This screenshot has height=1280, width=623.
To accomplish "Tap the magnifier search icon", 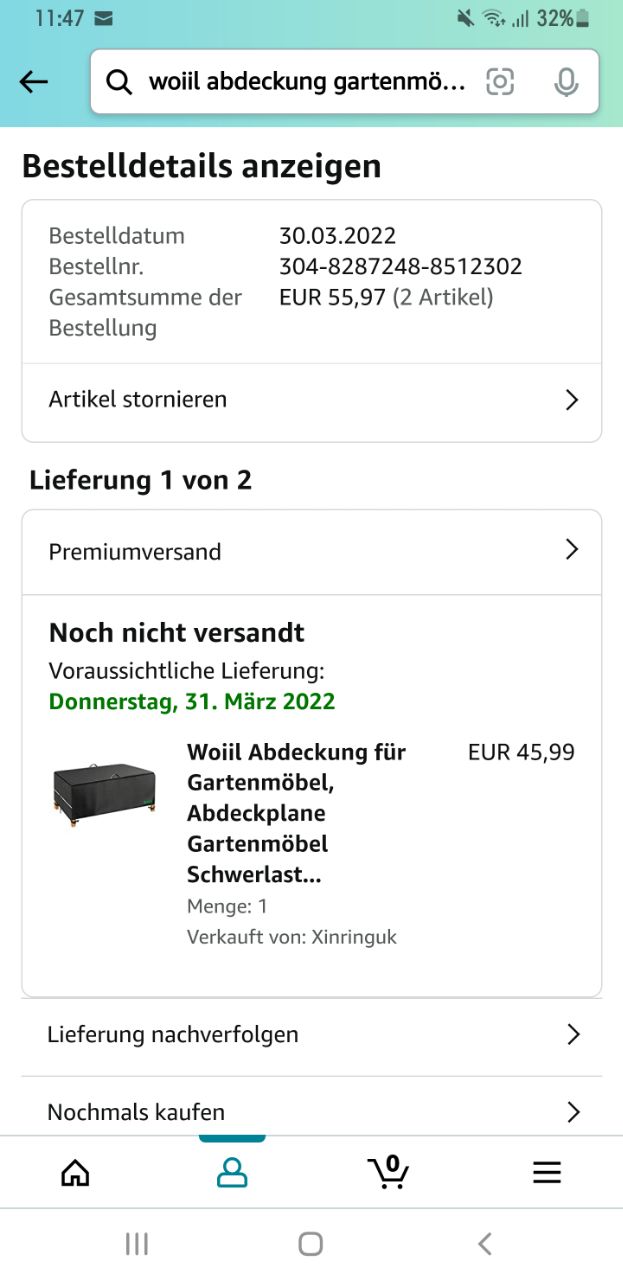I will (x=119, y=82).
